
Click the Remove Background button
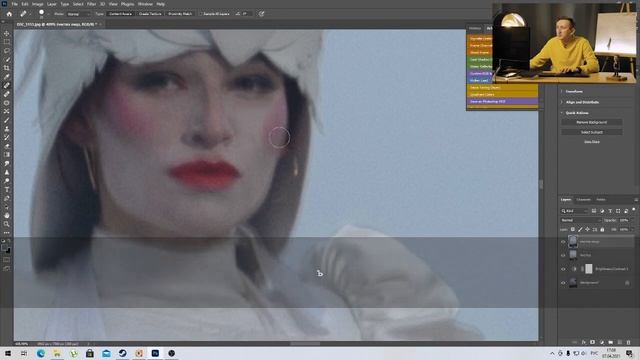tap(591, 122)
